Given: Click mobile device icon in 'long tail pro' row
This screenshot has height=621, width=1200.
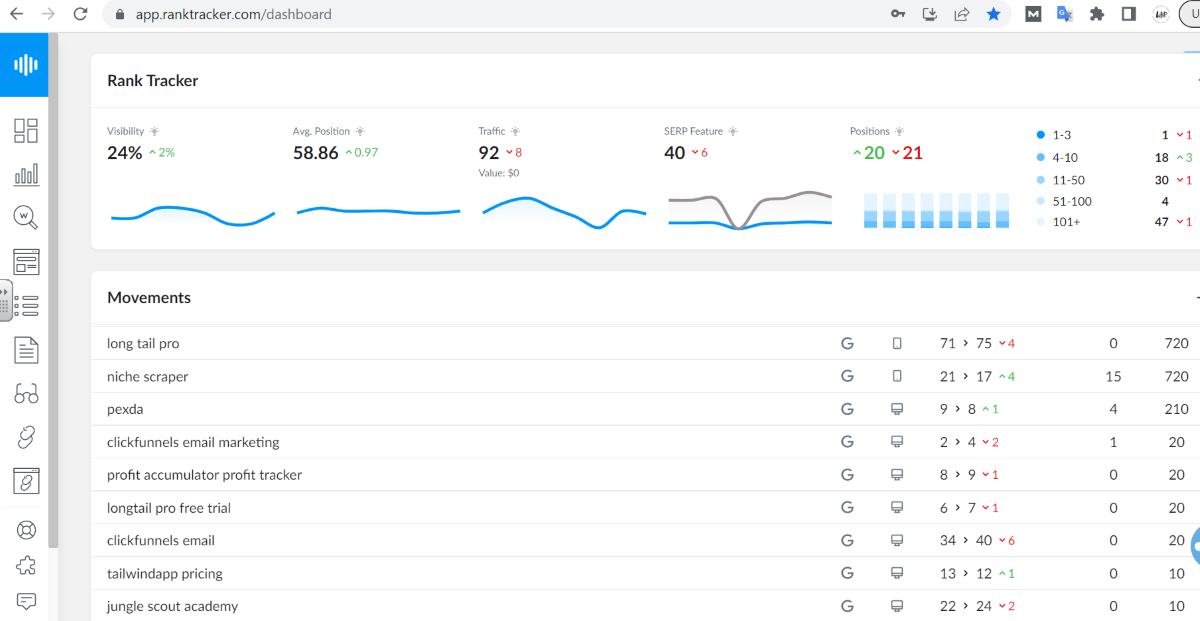Looking at the screenshot, I should coord(897,343).
